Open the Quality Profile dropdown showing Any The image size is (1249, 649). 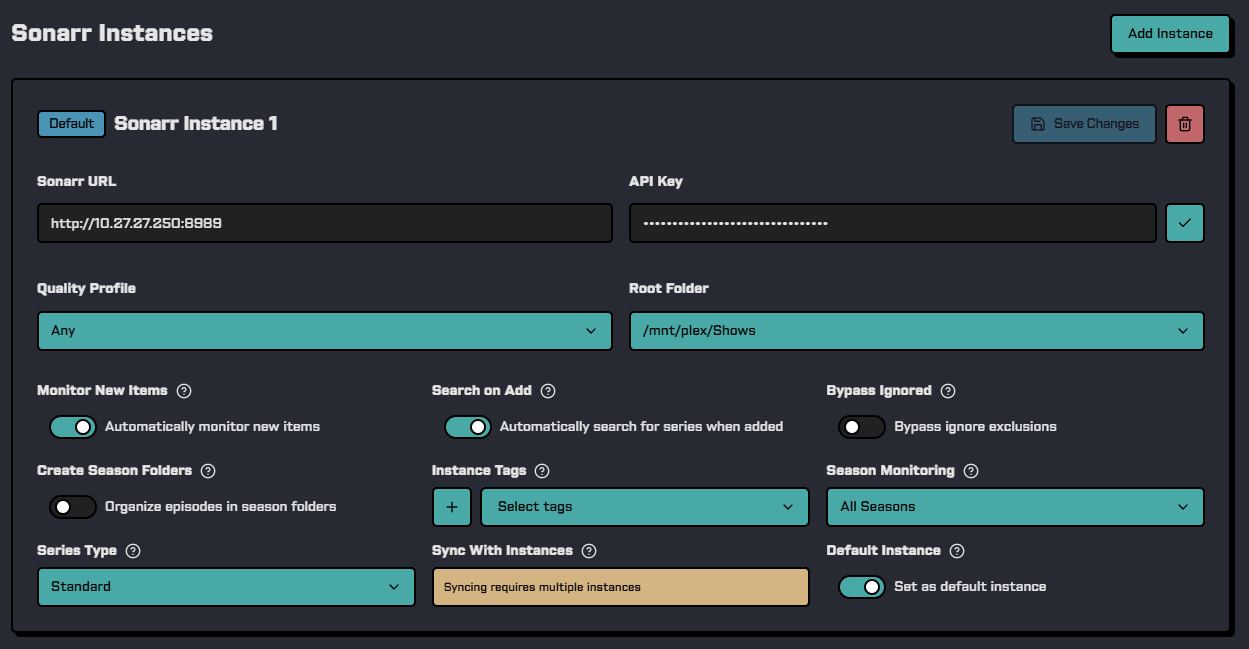pos(324,331)
